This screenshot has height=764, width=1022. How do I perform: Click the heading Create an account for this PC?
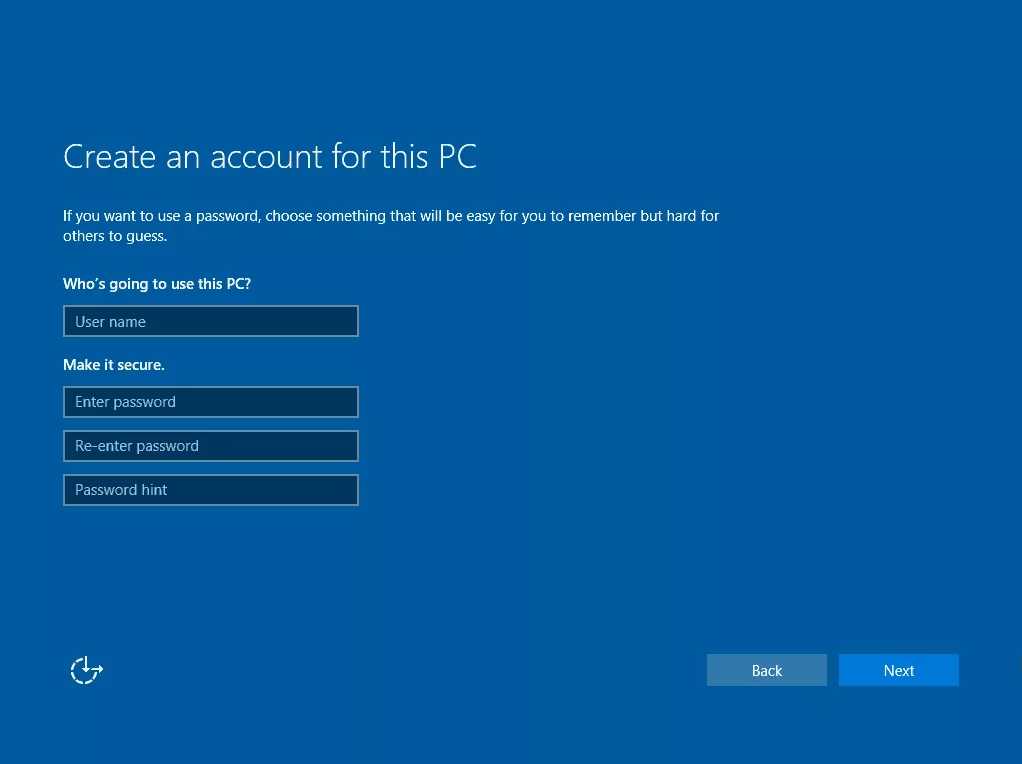pos(269,156)
